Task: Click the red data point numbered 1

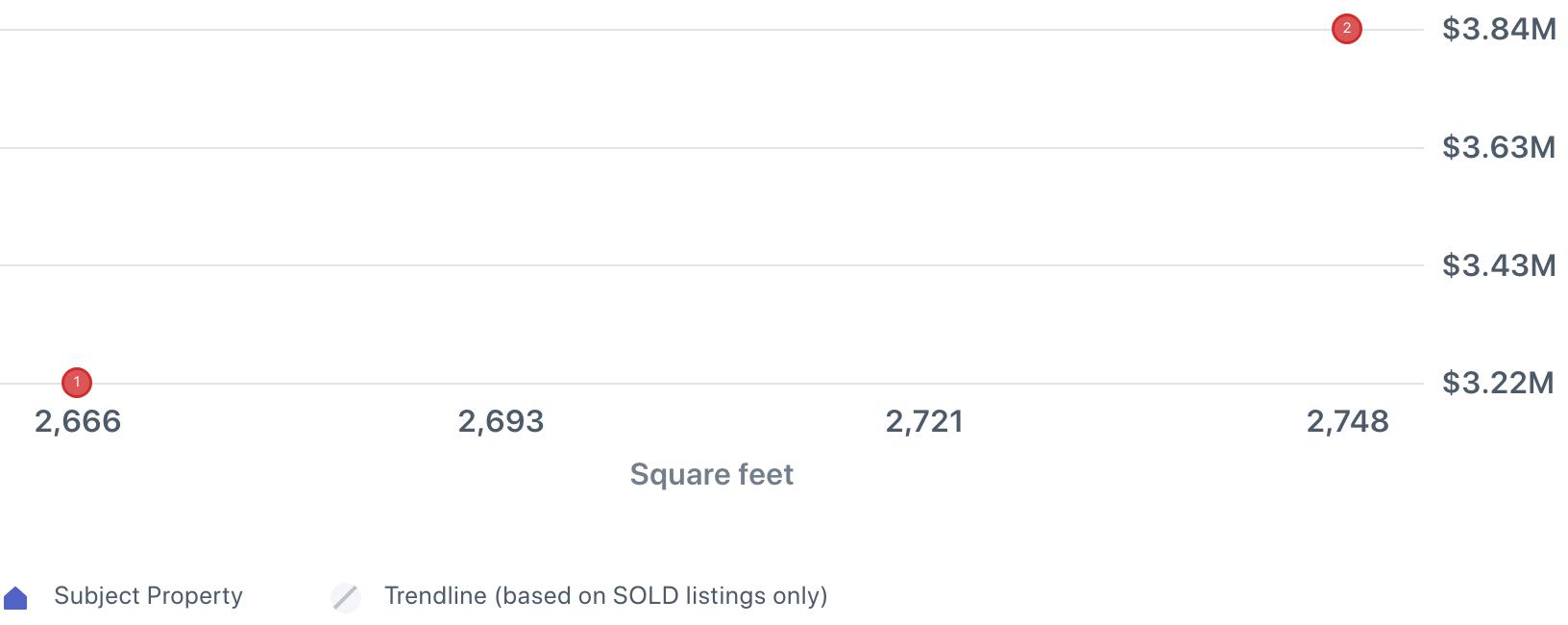Action: coord(77,383)
